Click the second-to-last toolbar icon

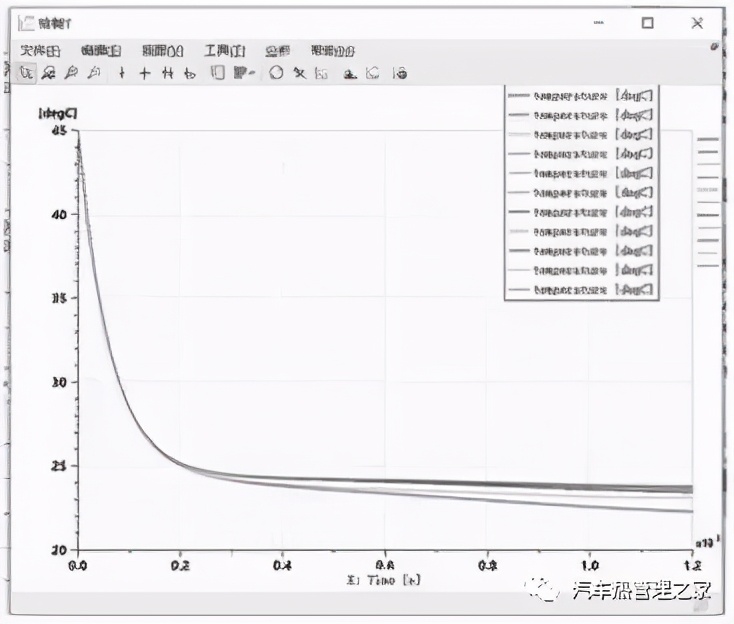coord(373,73)
